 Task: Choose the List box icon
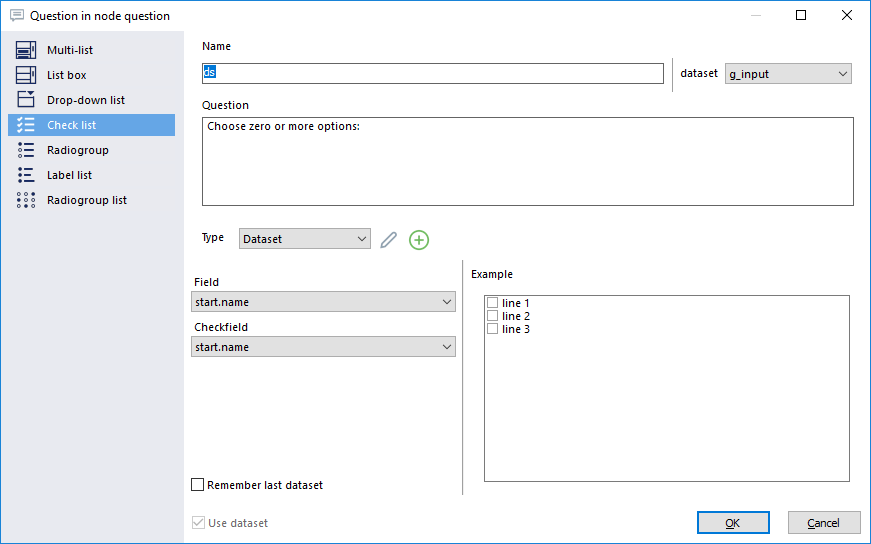26,75
